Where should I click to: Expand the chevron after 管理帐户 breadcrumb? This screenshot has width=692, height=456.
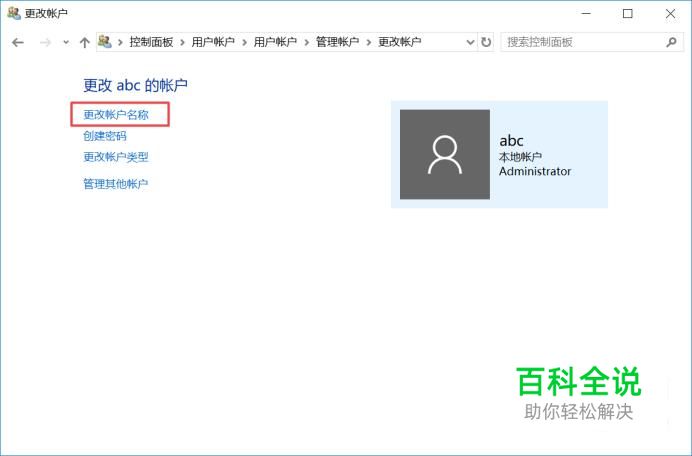point(369,43)
